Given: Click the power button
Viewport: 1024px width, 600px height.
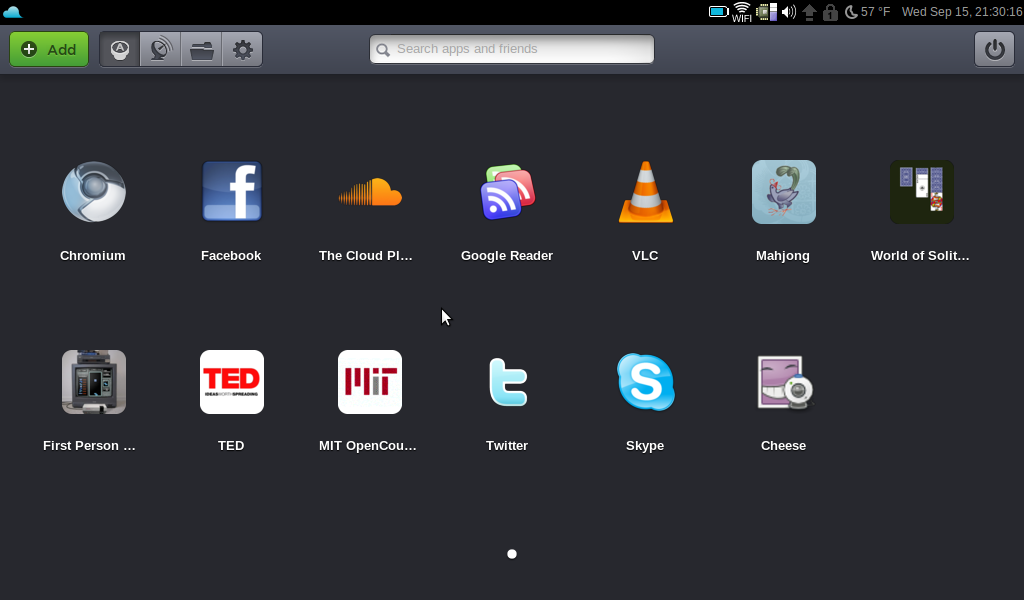Looking at the screenshot, I should pyautogui.click(x=994, y=49).
